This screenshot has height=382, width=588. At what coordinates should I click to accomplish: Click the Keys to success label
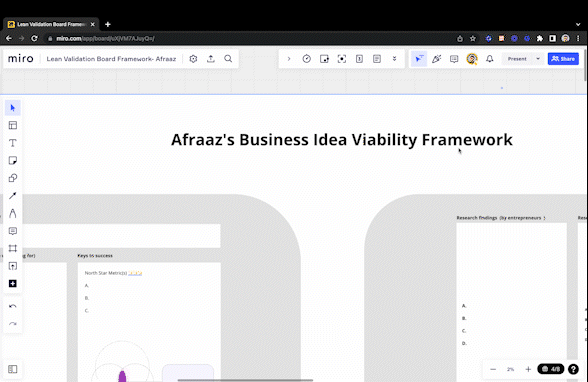pyautogui.click(x=95, y=256)
